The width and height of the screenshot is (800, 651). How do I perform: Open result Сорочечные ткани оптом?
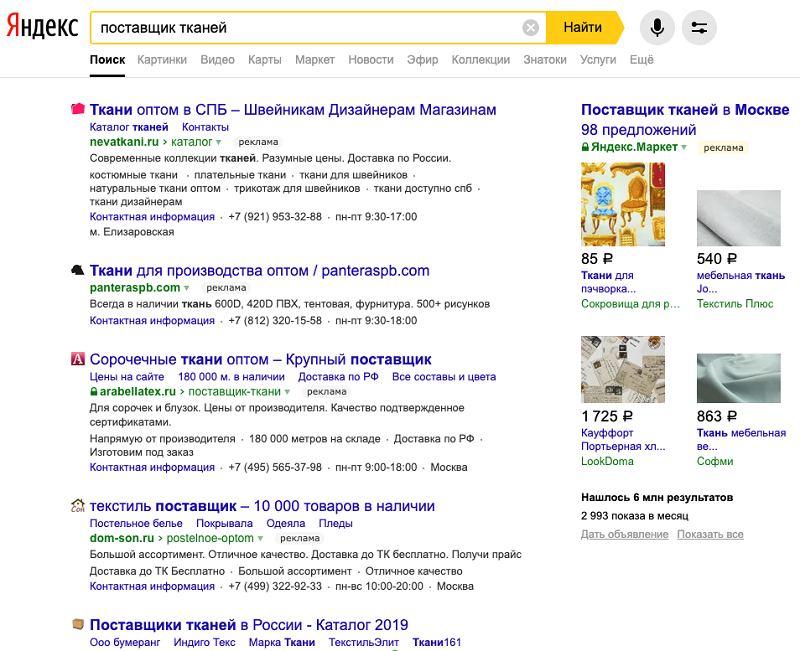pyautogui.click(x=261, y=359)
